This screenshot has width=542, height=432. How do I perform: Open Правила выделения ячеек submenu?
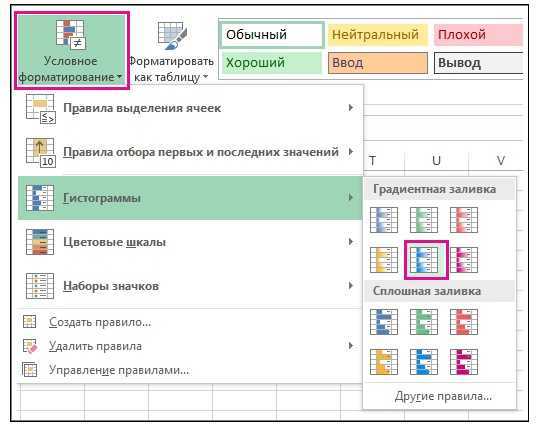(x=190, y=108)
